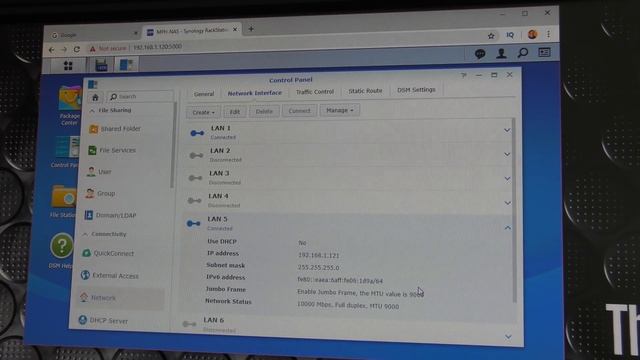Screen dimensions: 640x360
Task: Click the Control Panel help question mark
Action: 463,76
